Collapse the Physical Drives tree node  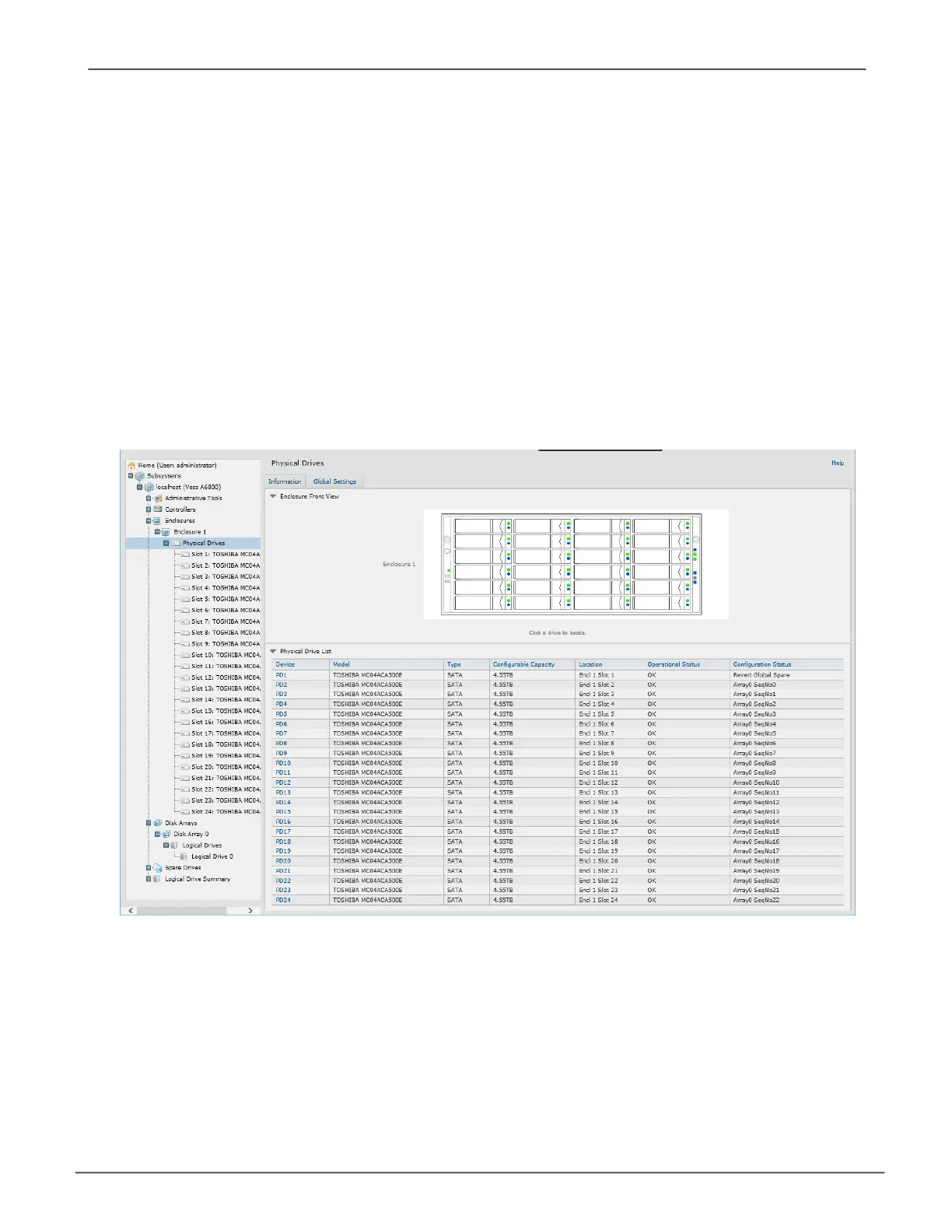(x=166, y=543)
